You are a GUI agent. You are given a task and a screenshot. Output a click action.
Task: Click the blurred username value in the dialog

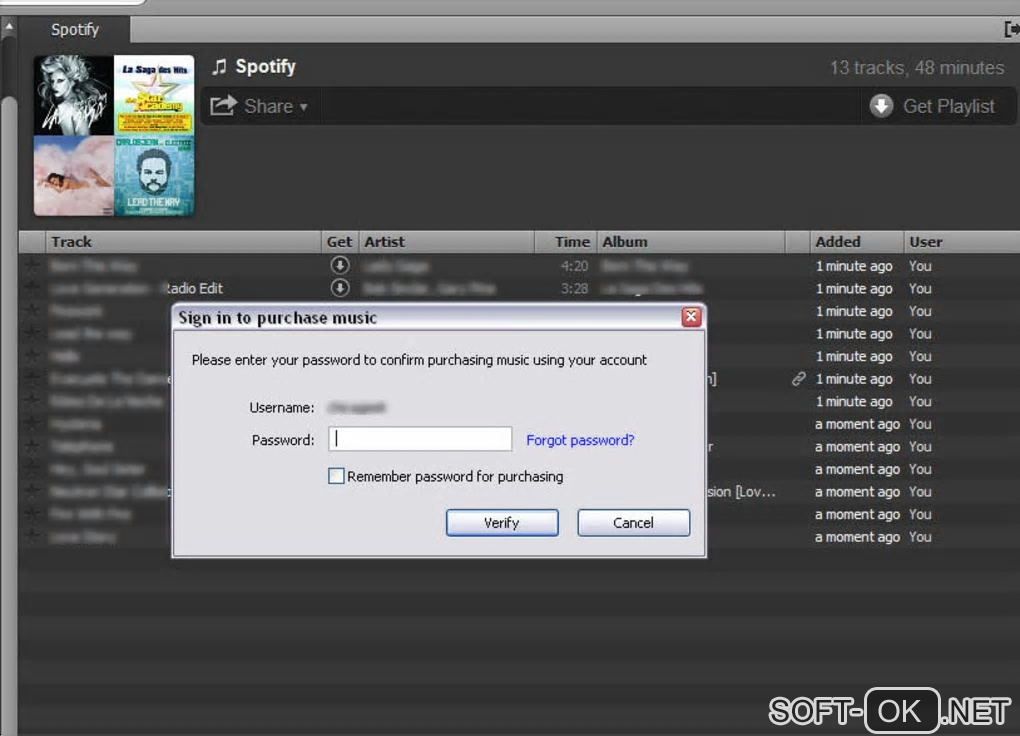[x=356, y=407]
